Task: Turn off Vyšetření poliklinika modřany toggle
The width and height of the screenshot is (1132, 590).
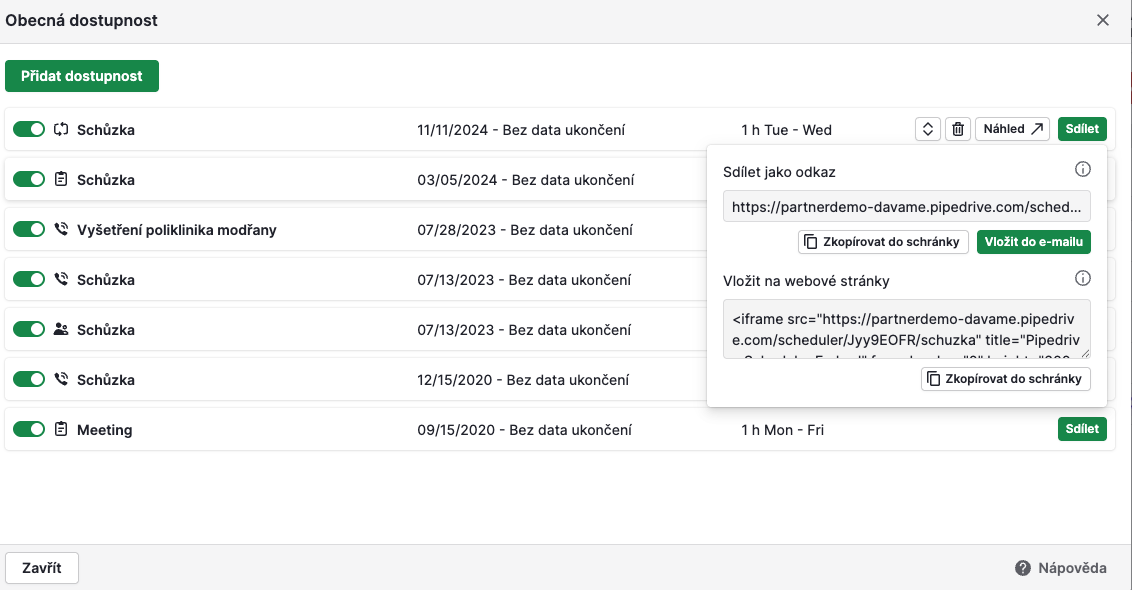Action: point(29,230)
